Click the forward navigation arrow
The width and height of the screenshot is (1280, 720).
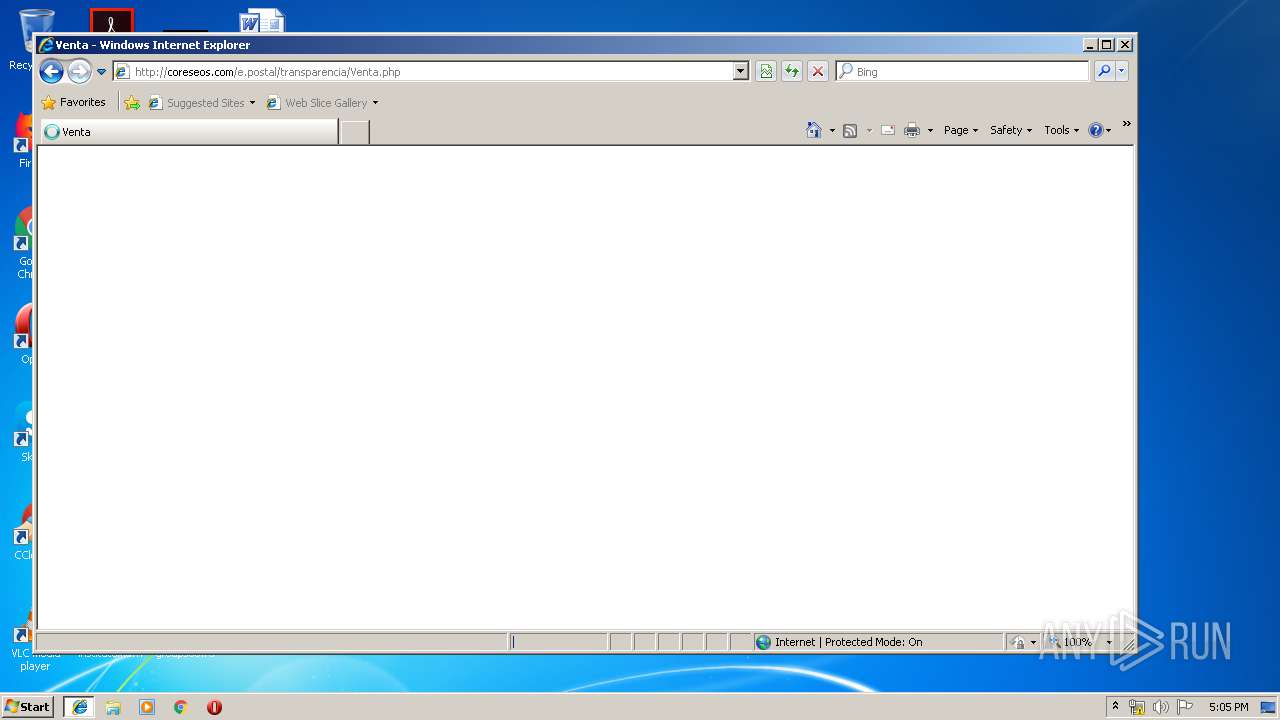pos(79,71)
